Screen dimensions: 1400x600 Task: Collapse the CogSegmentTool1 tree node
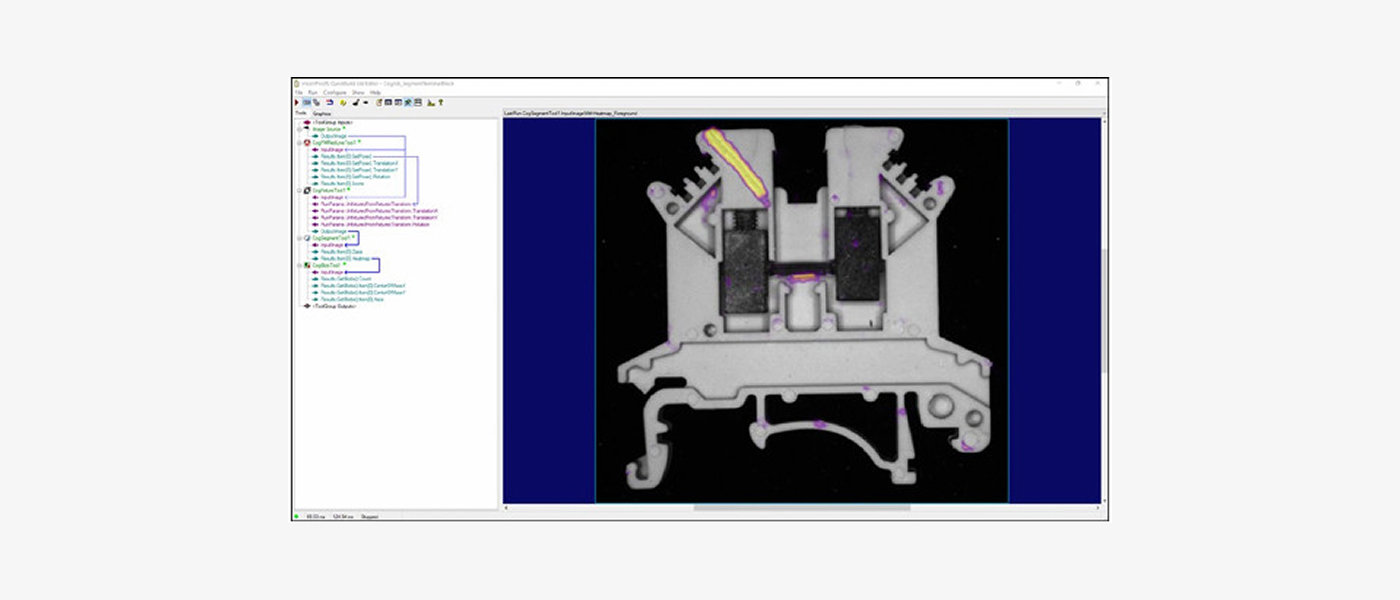click(298, 238)
